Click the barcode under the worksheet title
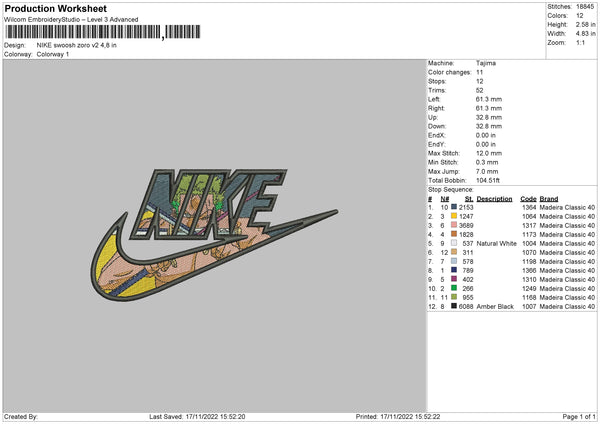600x424 pixels. pyautogui.click(x=102, y=32)
